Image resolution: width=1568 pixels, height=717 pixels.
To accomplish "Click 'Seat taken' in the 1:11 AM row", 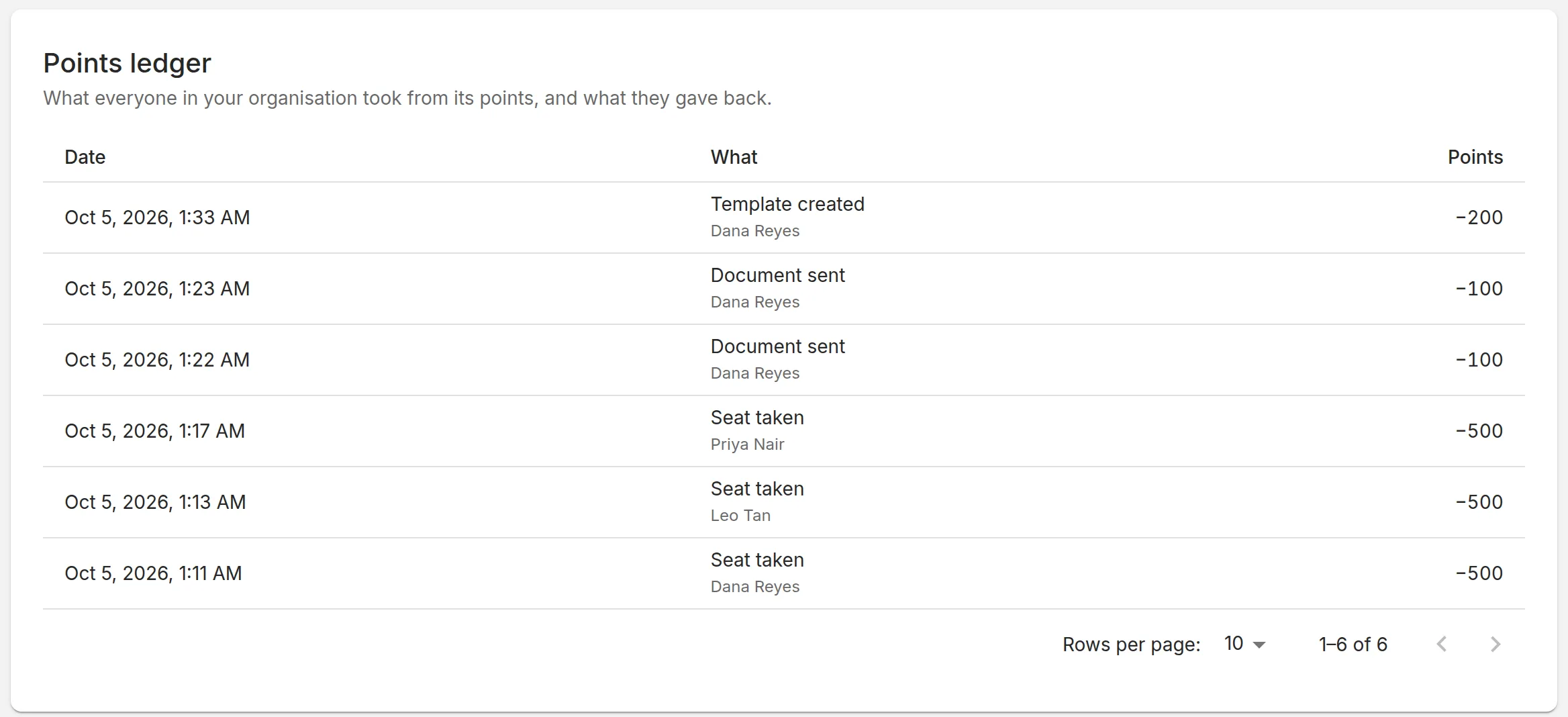I will point(757,560).
